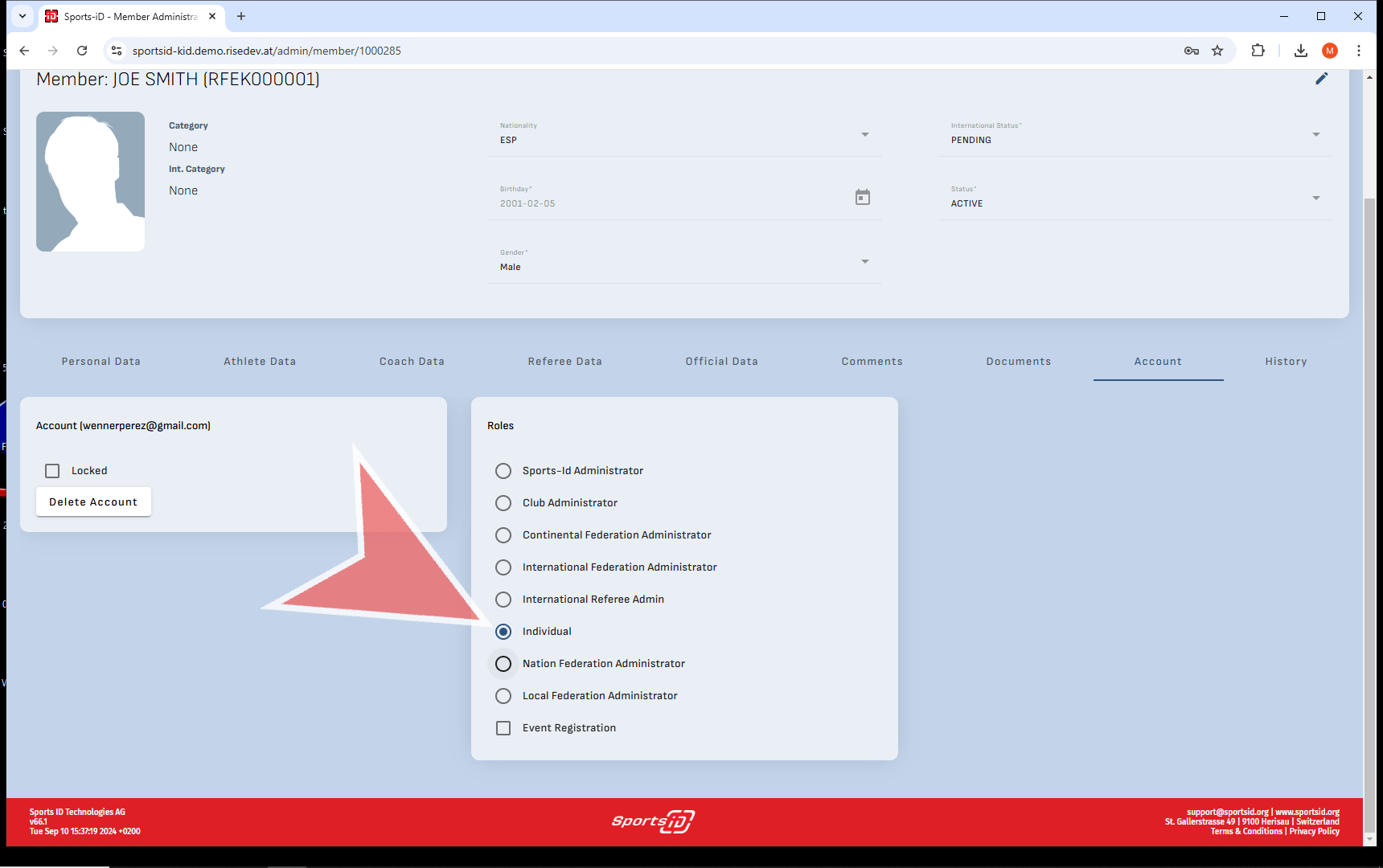Screen dimensions: 1383x868
Task: Enable the Event Registration checkbox
Action: point(503,728)
